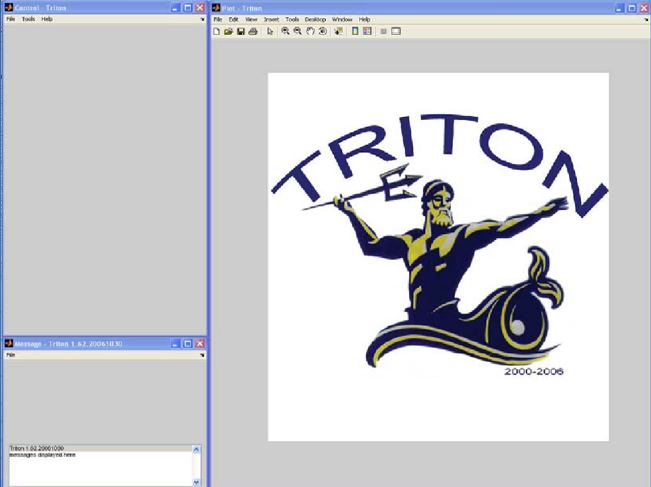Select the Zoom Out magnifier tool

pos(298,31)
